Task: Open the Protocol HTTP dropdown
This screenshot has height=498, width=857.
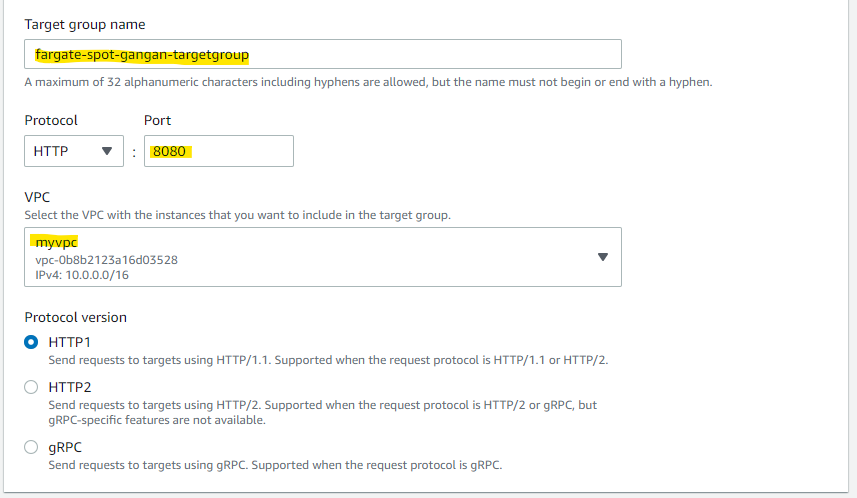Action: (72, 151)
